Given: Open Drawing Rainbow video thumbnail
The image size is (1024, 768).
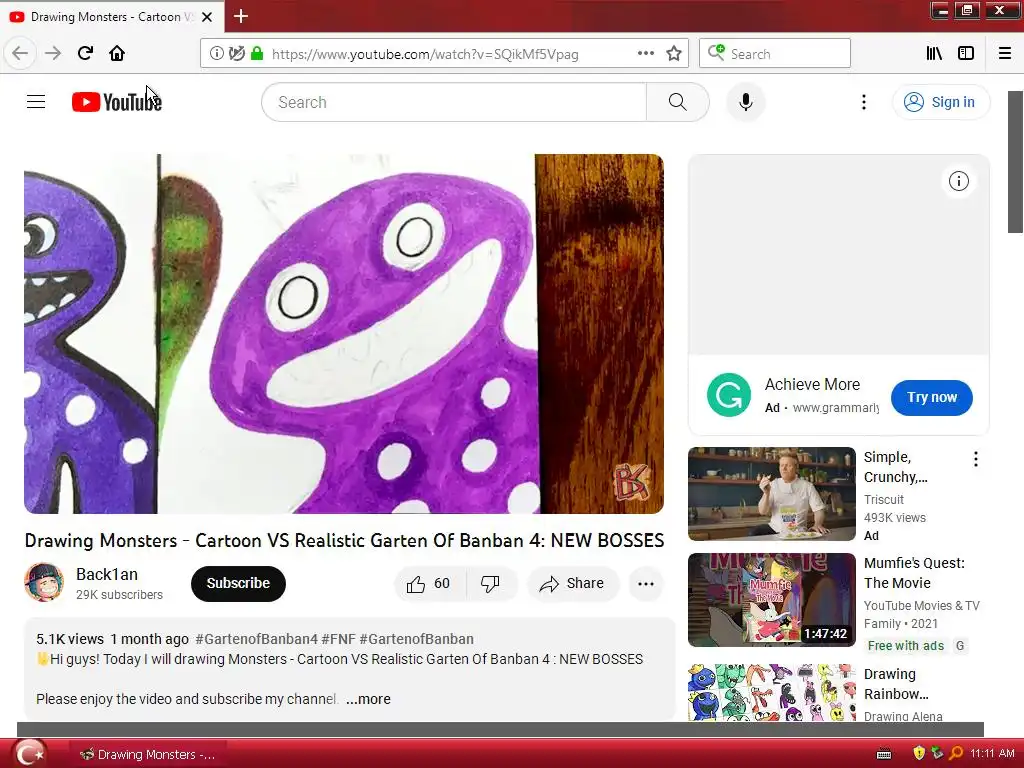Looking at the screenshot, I should pos(771,692).
